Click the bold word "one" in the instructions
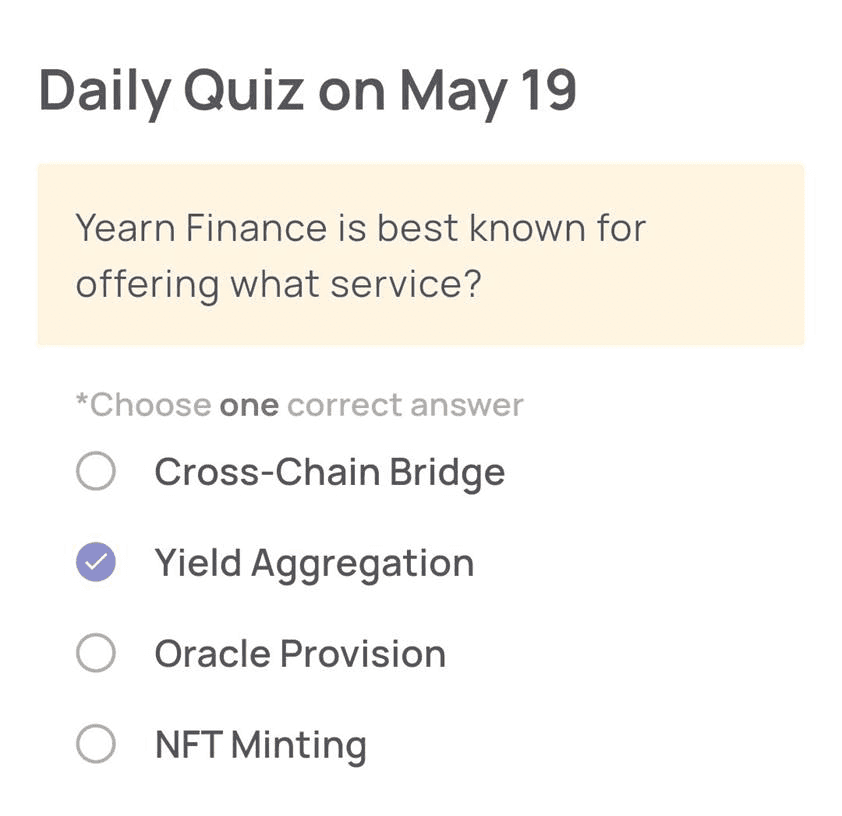The width and height of the screenshot is (842, 816). pos(249,406)
